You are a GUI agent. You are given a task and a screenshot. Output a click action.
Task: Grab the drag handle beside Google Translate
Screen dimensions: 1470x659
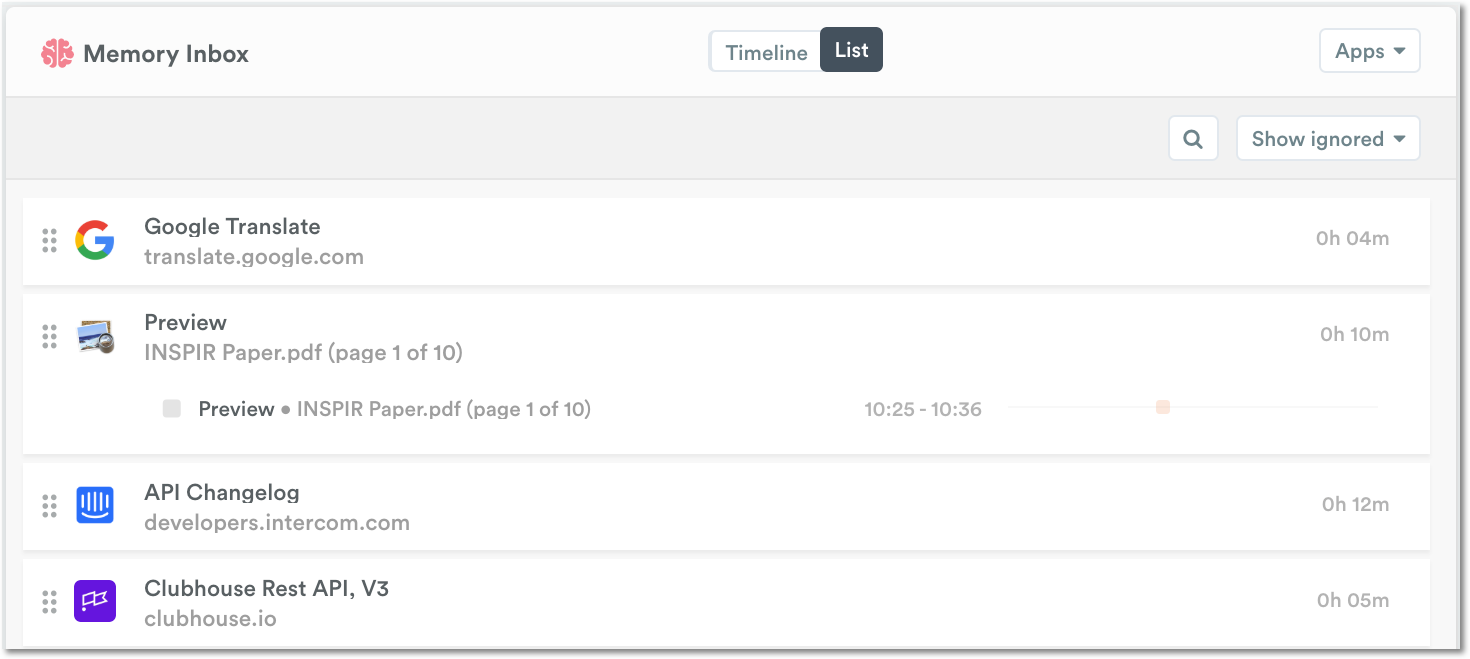pos(49,241)
